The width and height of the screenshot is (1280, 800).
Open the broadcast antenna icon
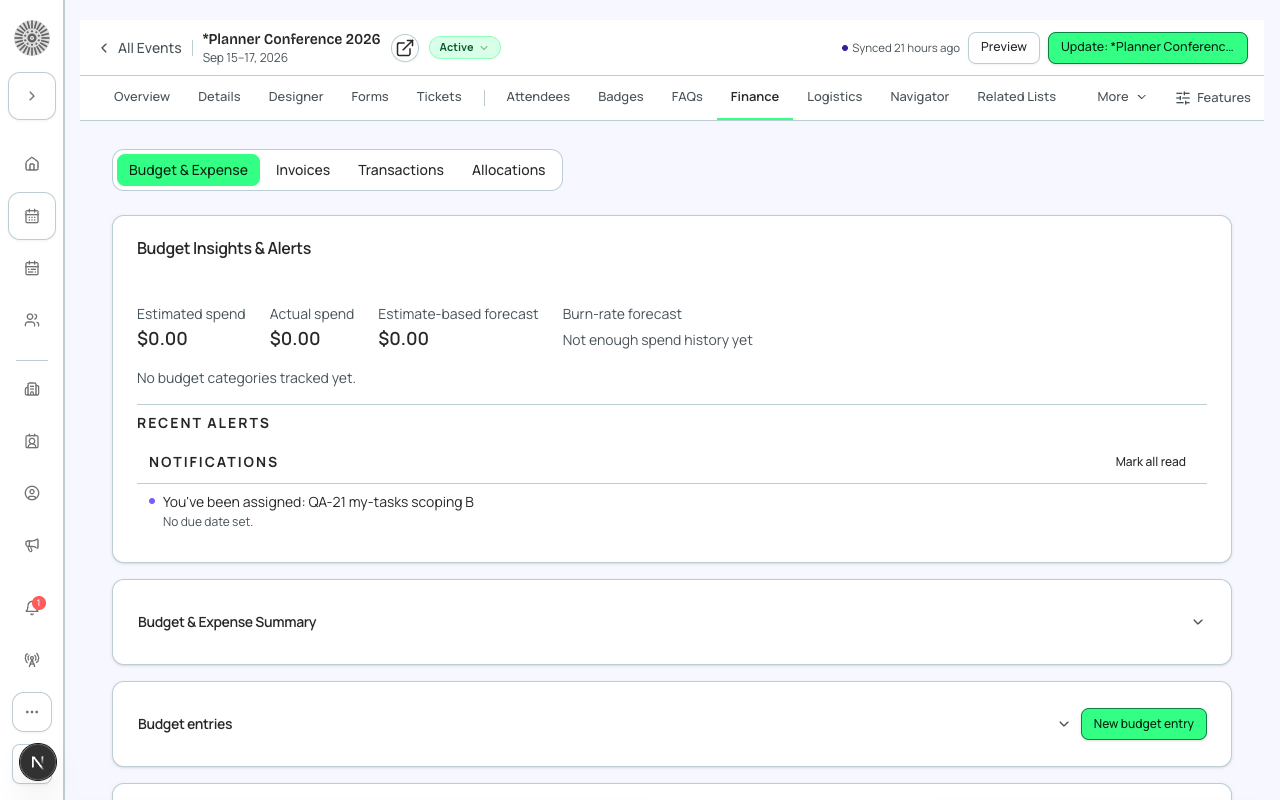point(32,660)
